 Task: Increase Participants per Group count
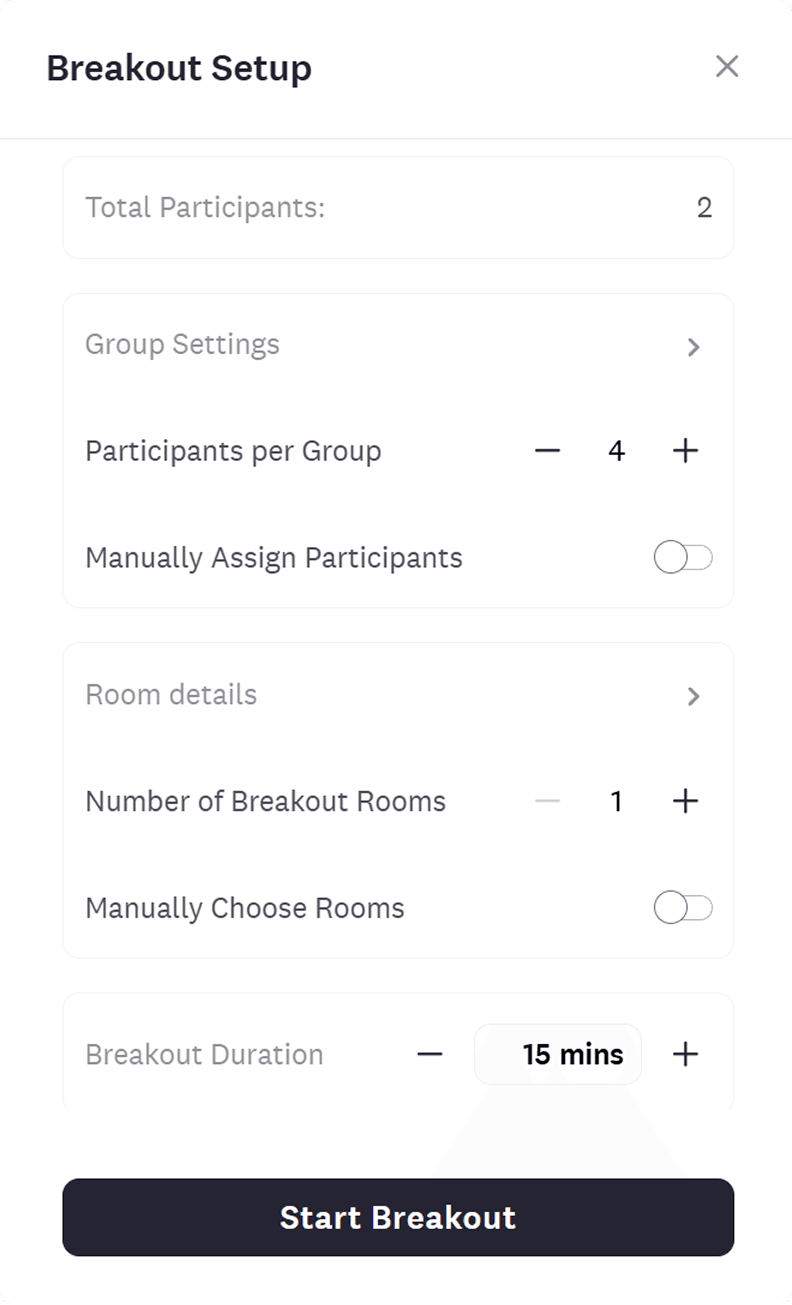coord(685,451)
